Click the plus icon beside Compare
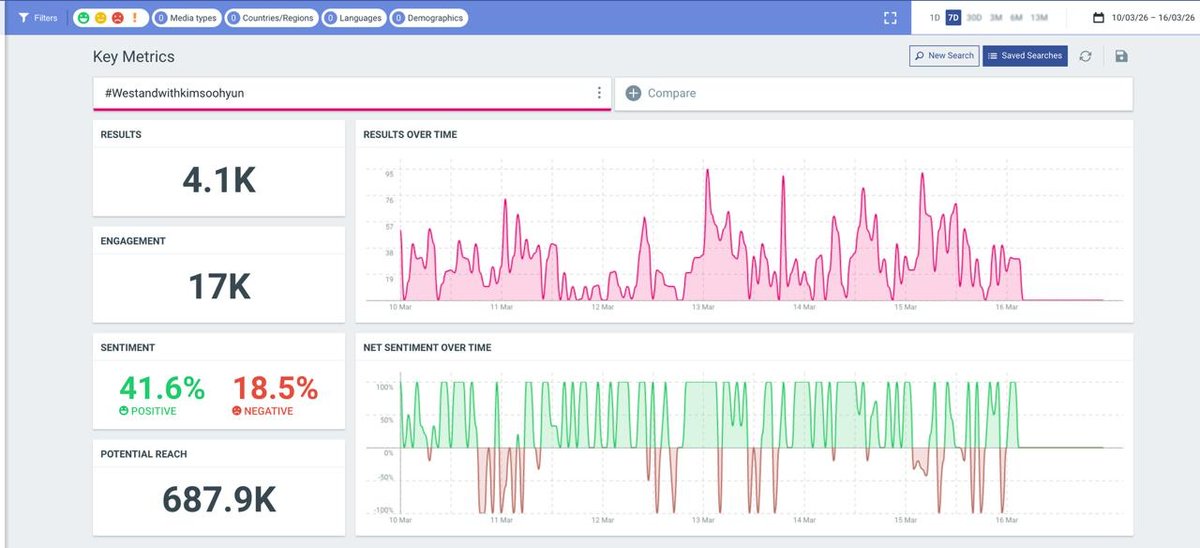This screenshot has width=1200, height=548. point(633,93)
